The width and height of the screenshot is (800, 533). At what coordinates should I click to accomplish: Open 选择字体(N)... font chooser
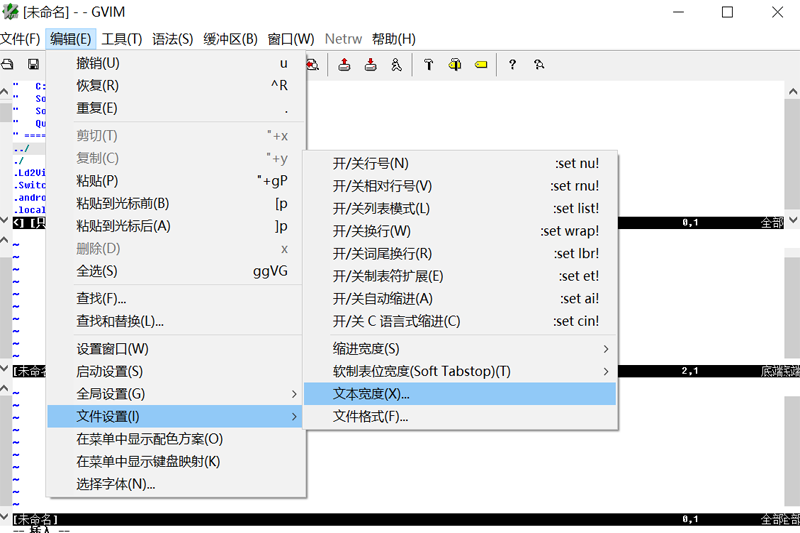(175, 484)
